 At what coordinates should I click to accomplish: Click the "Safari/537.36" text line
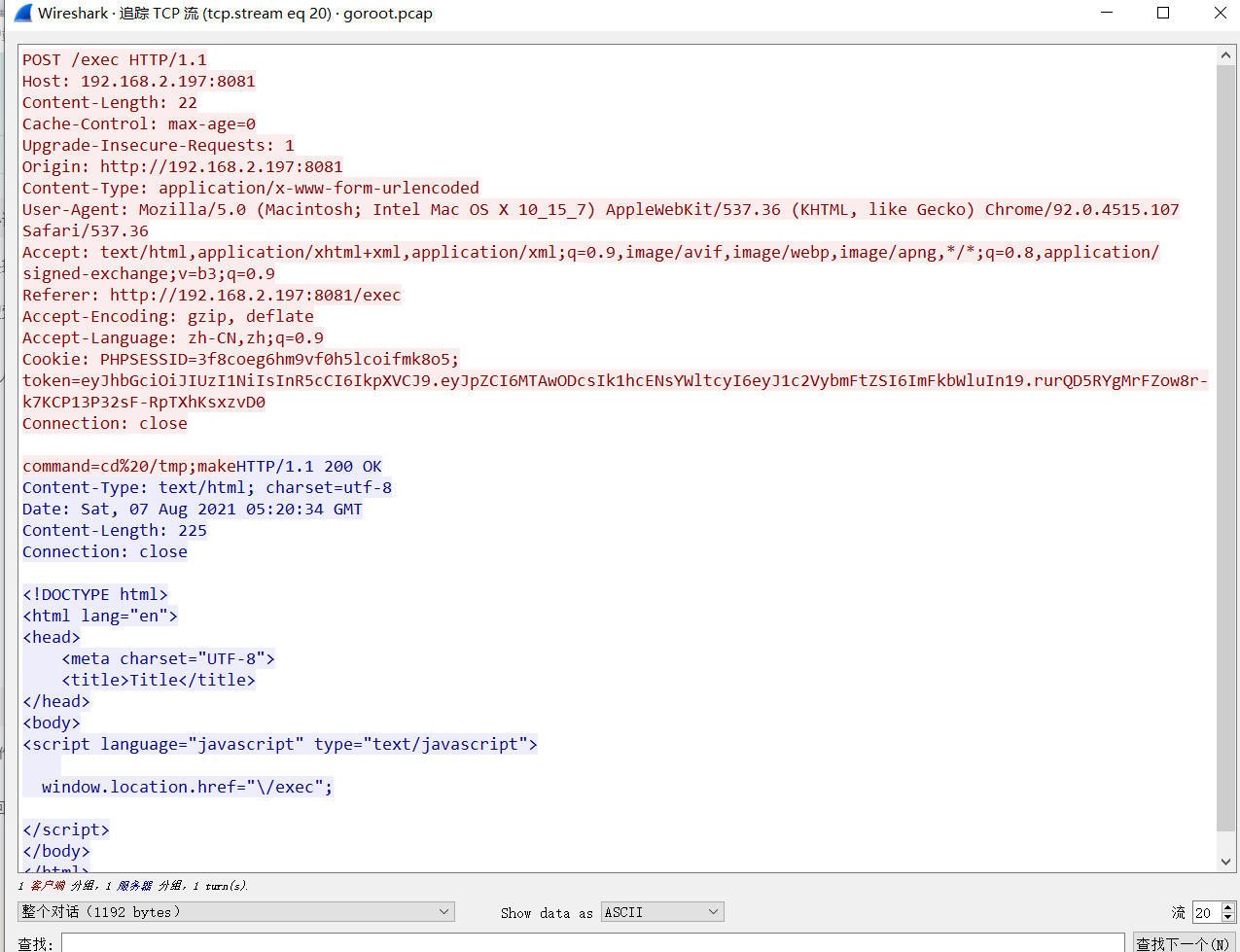pyautogui.click(x=86, y=230)
